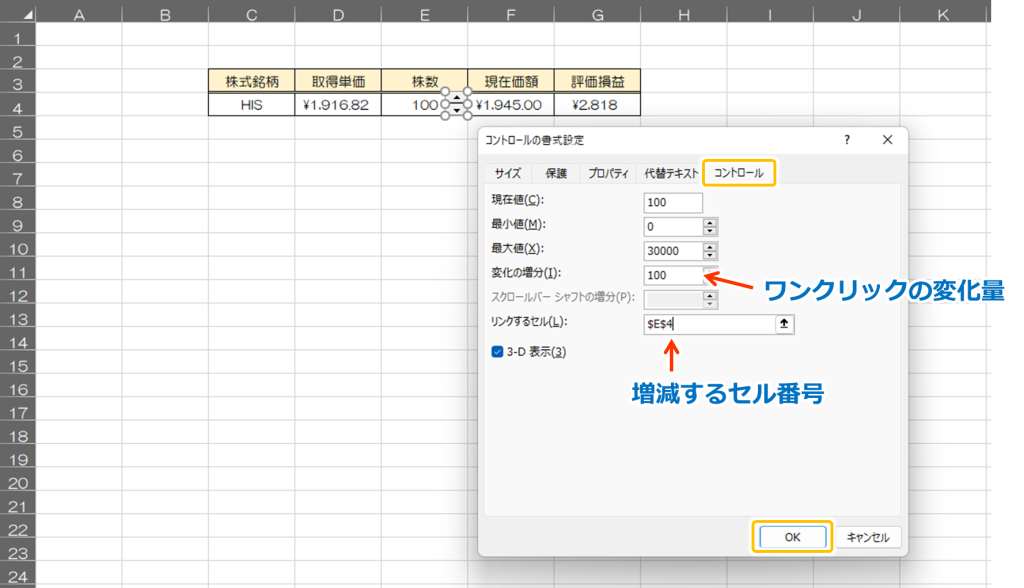Close the コントロールの書式設定 dialog with X
Image resolution: width=1024 pixels, height=588 pixels.
point(887,141)
